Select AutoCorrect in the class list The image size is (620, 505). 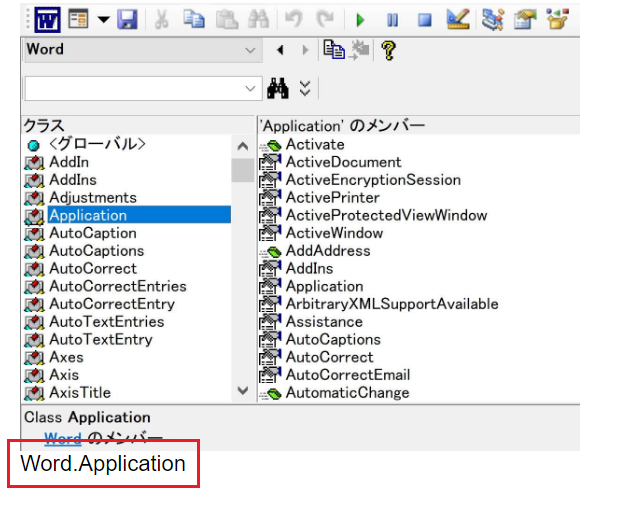93,269
